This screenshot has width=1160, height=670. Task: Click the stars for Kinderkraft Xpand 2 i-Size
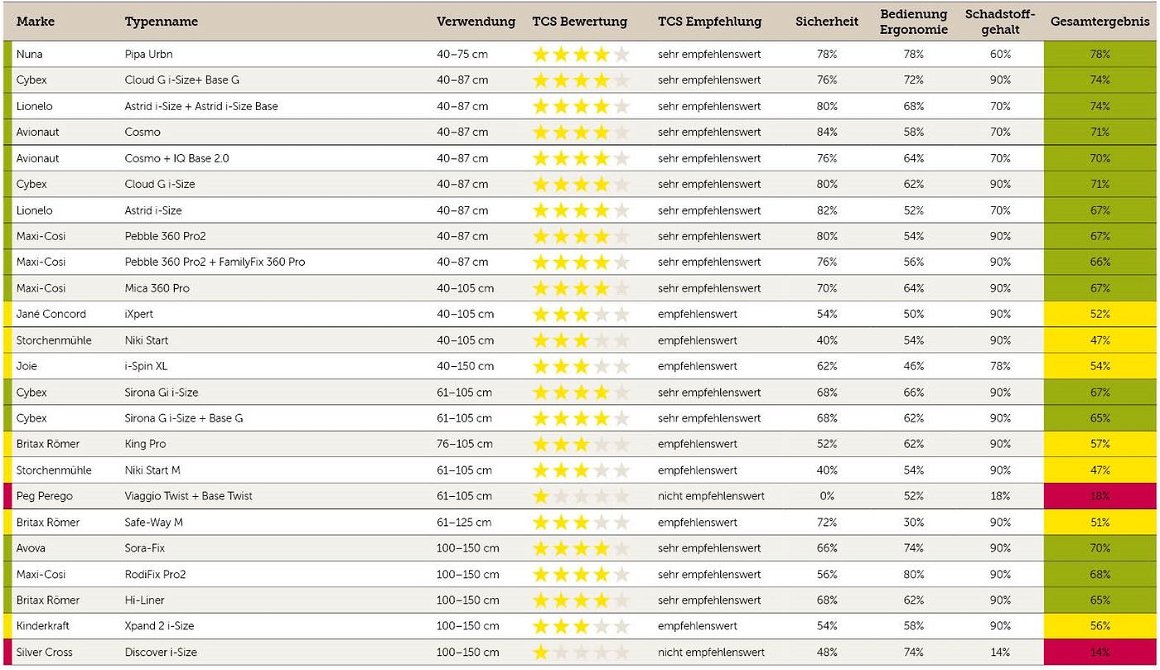click(581, 627)
